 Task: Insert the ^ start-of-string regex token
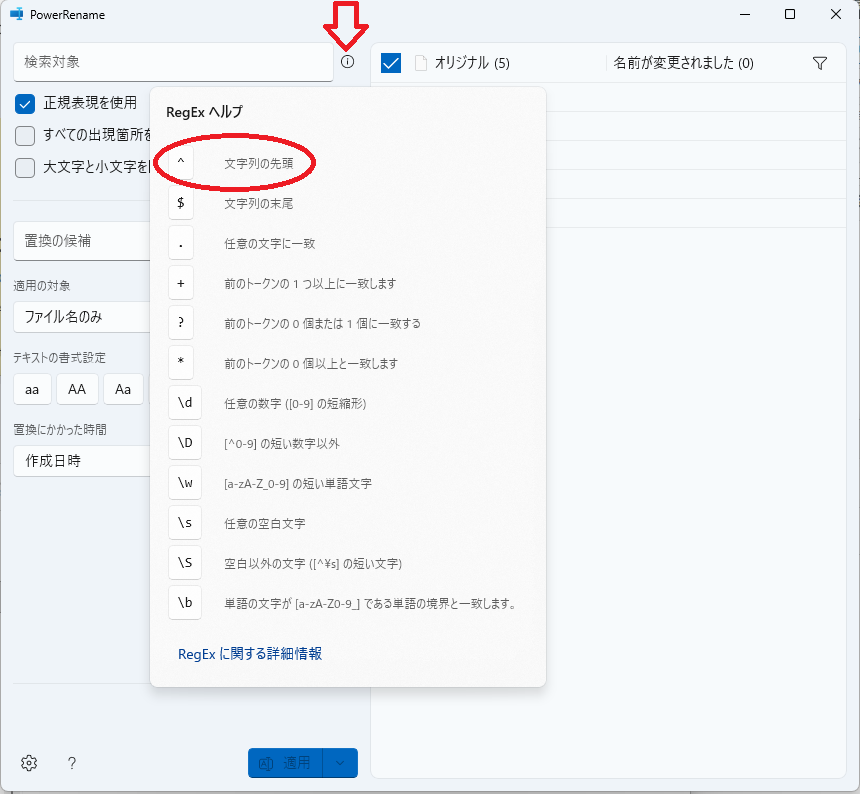[x=180, y=163]
